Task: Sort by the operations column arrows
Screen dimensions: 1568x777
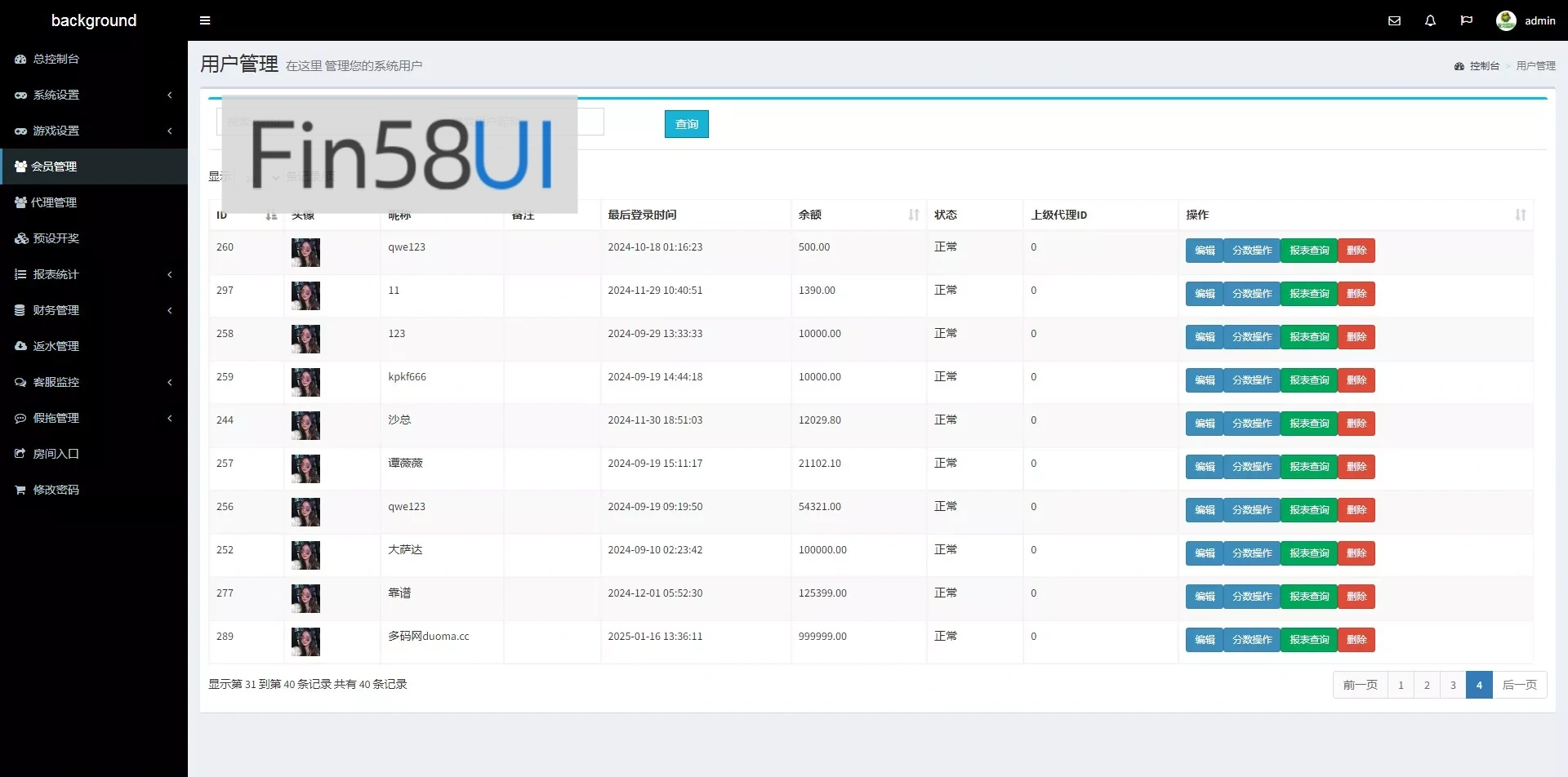Action: click(x=1520, y=215)
